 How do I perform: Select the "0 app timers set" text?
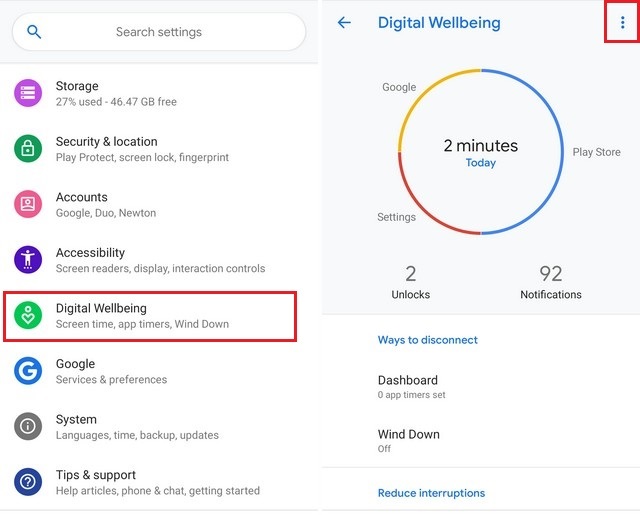coord(411,395)
